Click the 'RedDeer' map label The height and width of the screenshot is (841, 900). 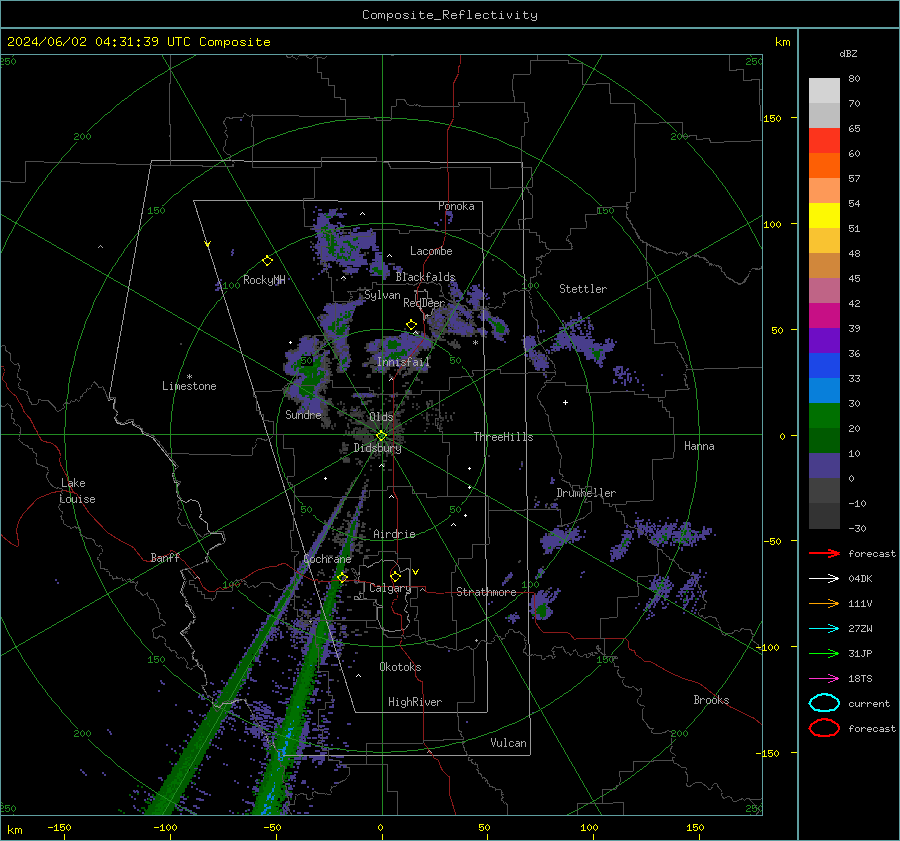pos(424,303)
